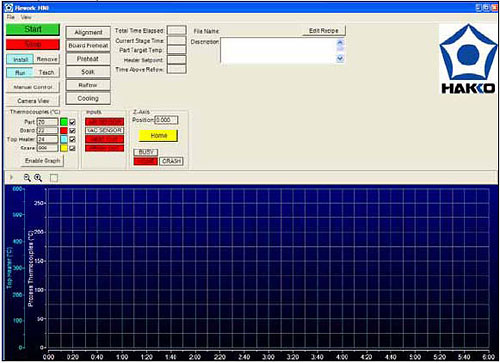Select the Run mode toggle

(20, 72)
